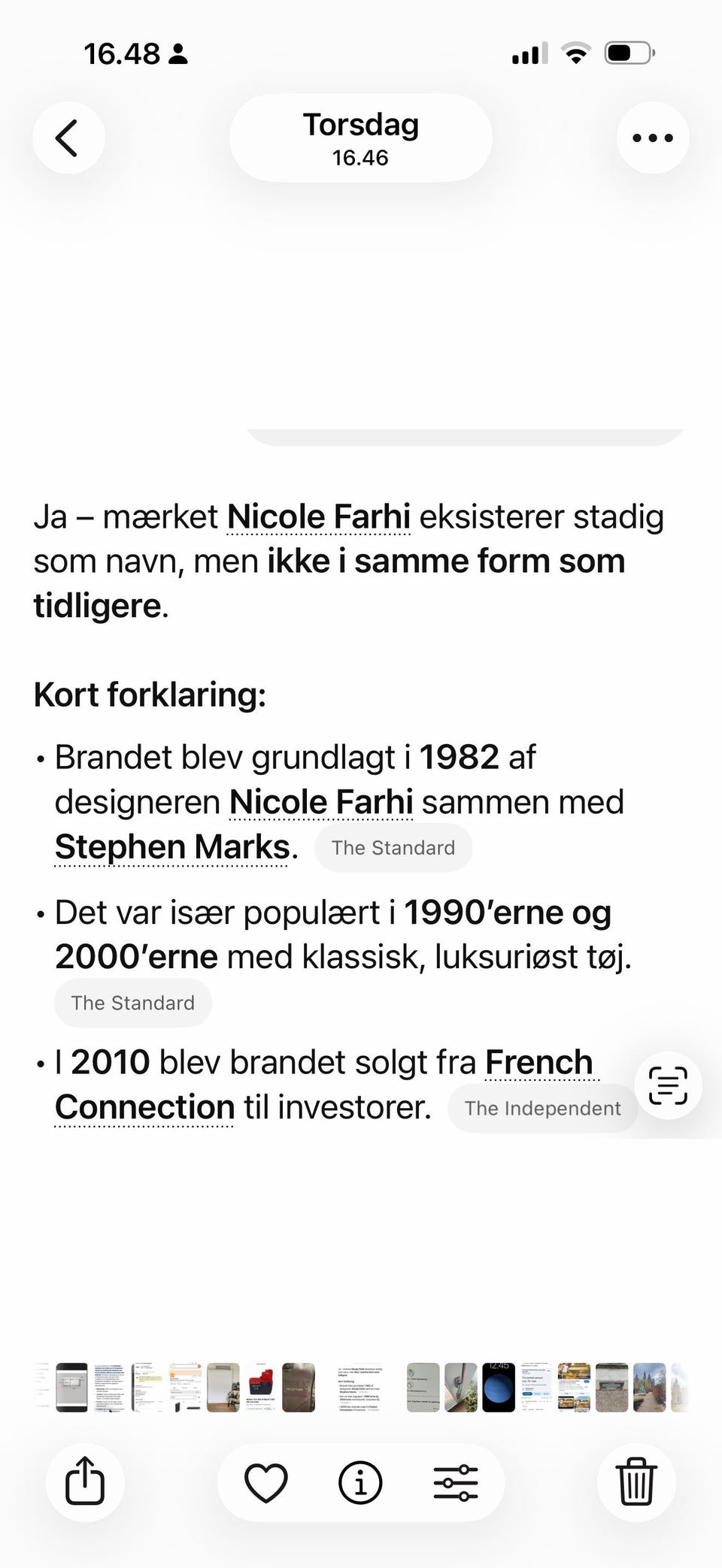
Task: Open the edit adjustments sliders icon
Action: point(455,1483)
